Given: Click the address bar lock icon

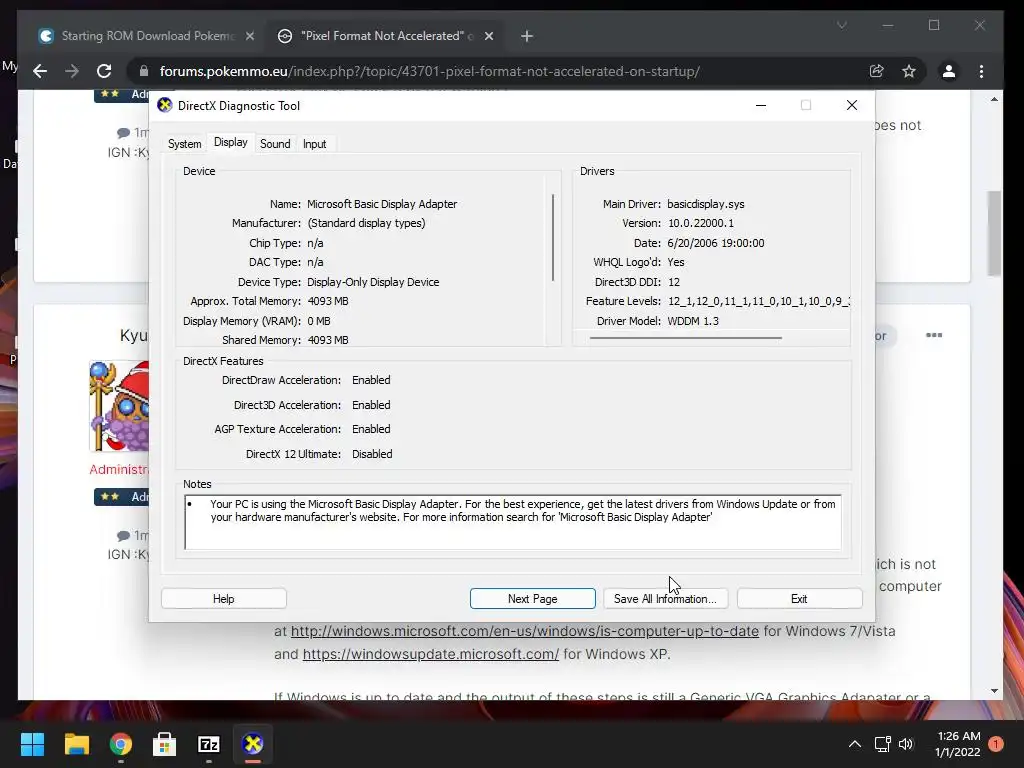Looking at the screenshot, I should (x=144, y=71).
